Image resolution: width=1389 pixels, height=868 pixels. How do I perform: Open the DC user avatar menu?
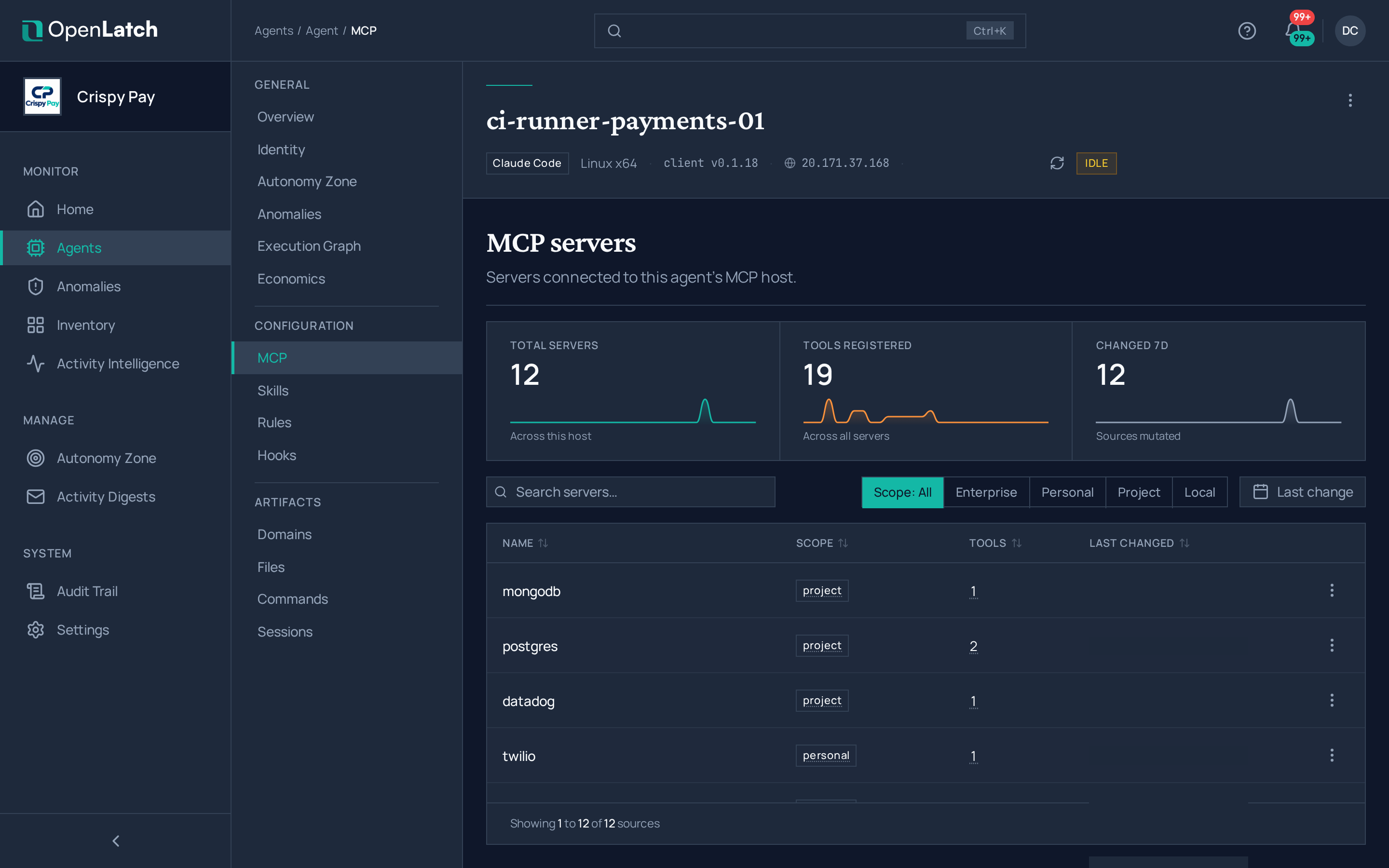pos(1349,30)
